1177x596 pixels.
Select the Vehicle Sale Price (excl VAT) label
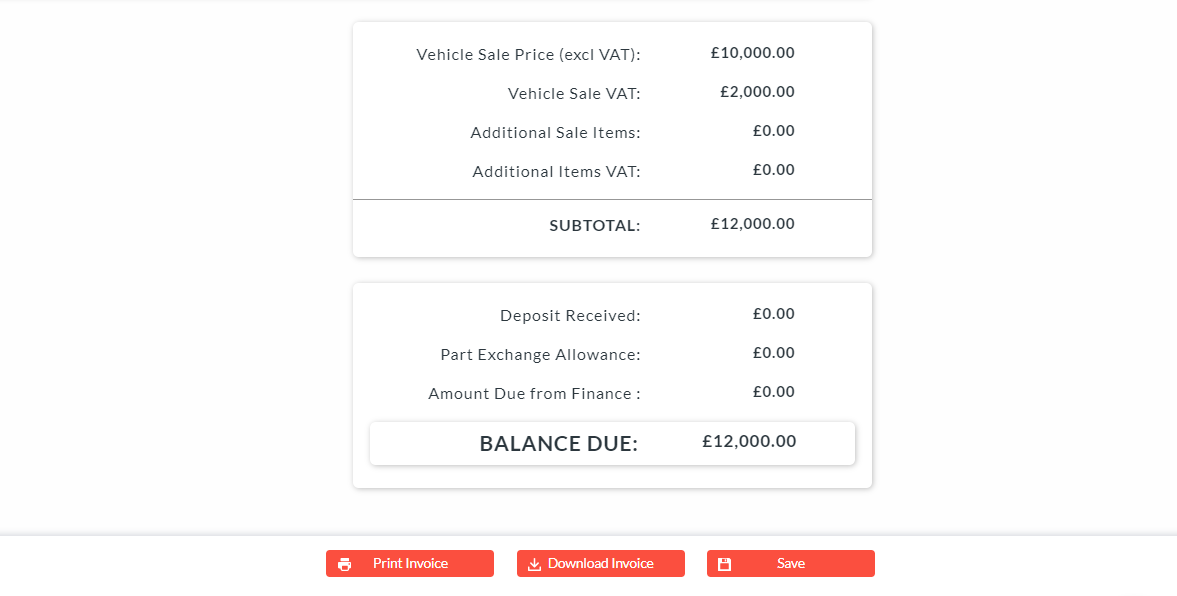click(x=528, y=55)
